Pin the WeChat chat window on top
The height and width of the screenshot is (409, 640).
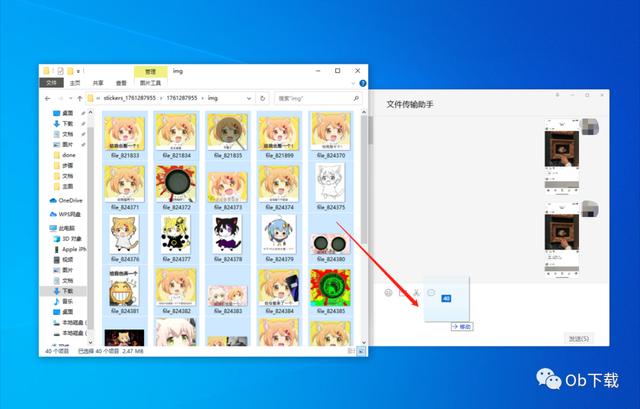[x=558, y=95]
